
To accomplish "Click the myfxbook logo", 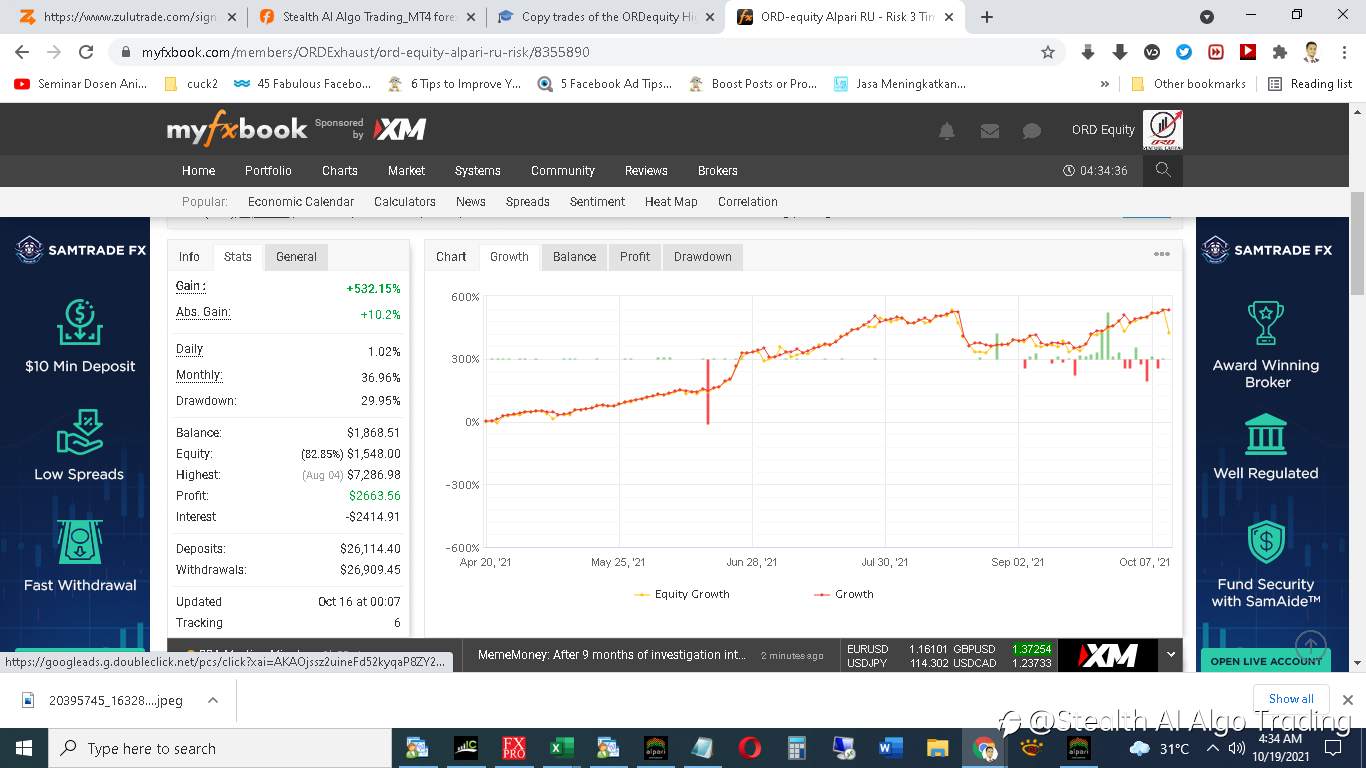I will click(237, 129).
